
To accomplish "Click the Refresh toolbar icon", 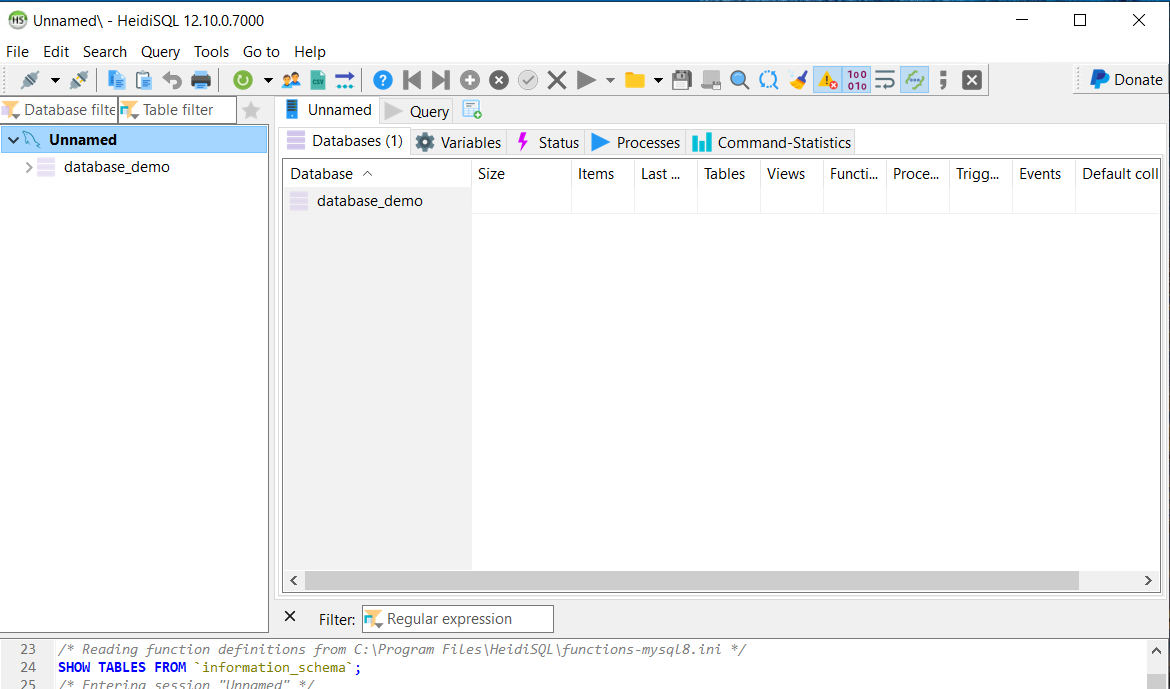I will point(242,80).
